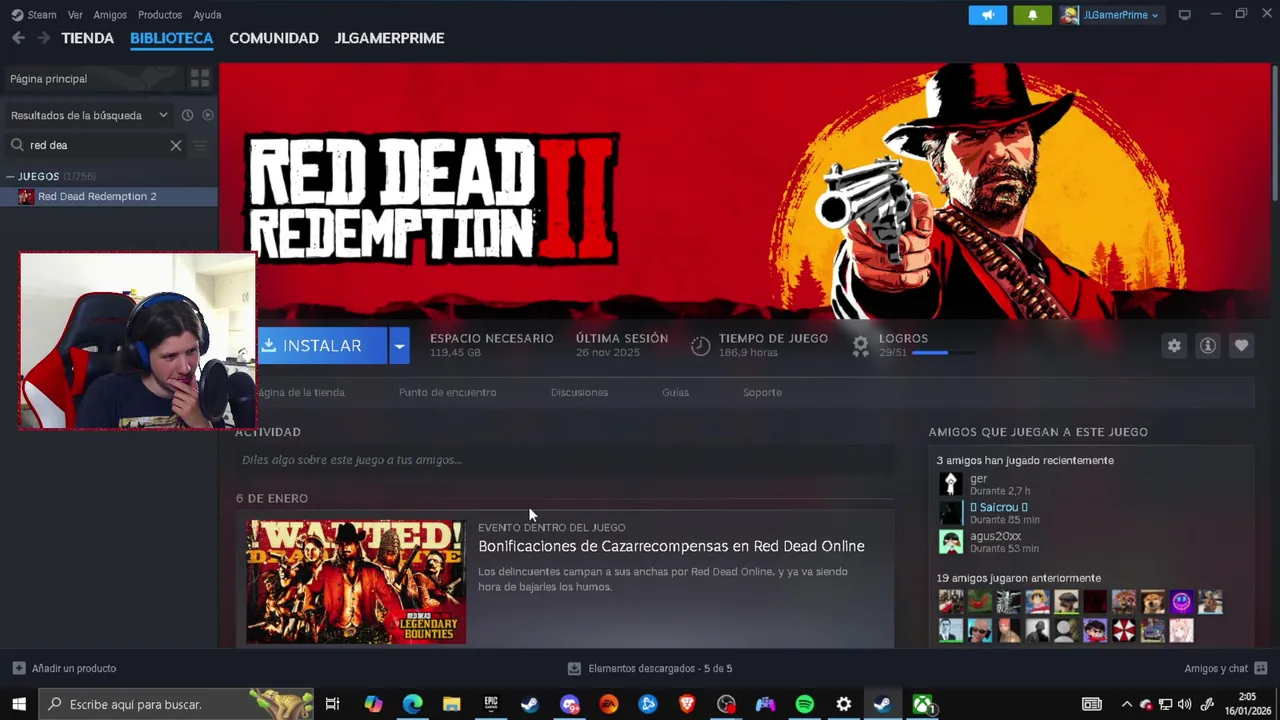The image size is (1280, 720).
Task: Open the Amigos menu
Action: (x=110, y=15)
